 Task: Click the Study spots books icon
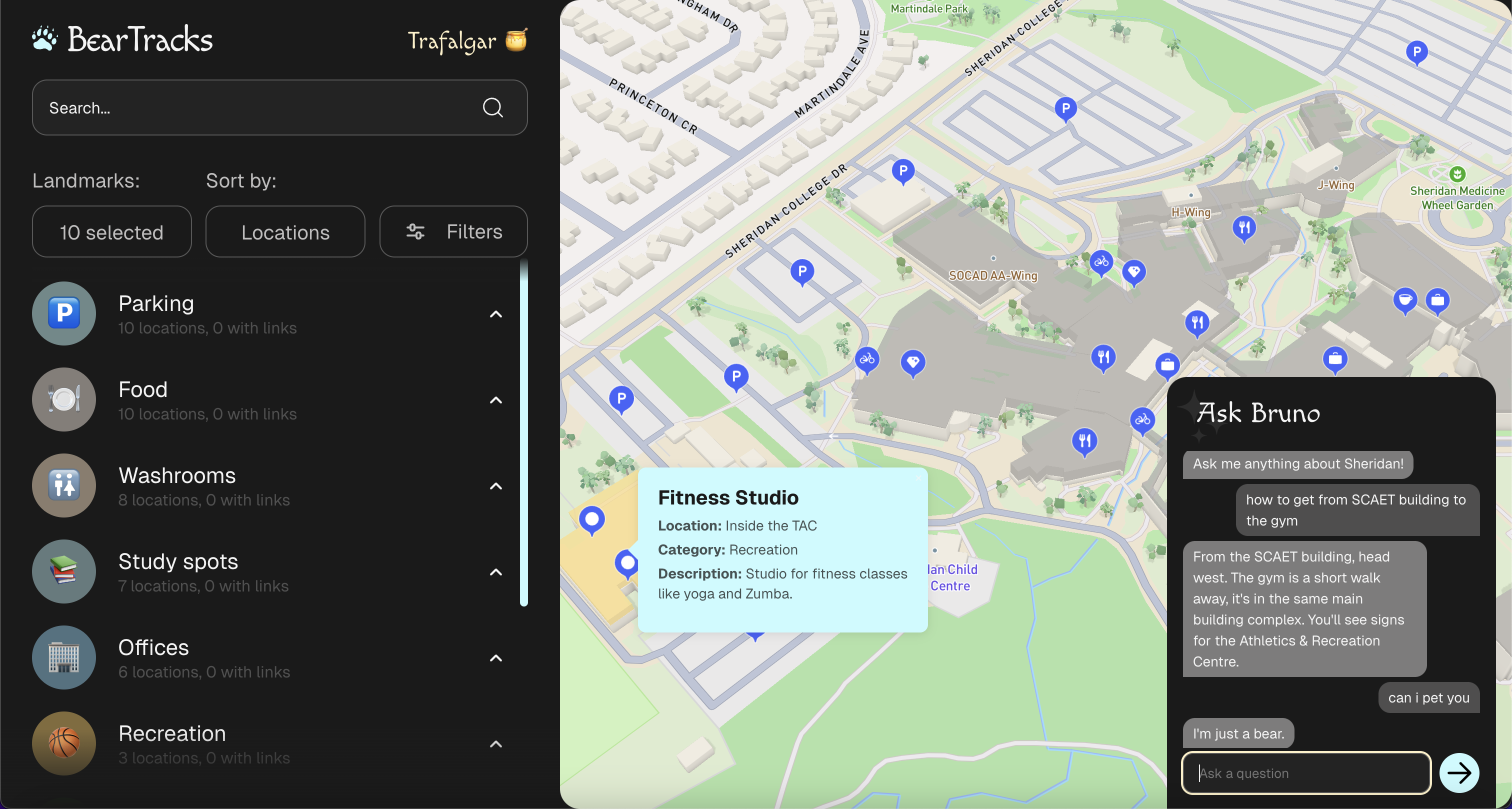[64, 571]
